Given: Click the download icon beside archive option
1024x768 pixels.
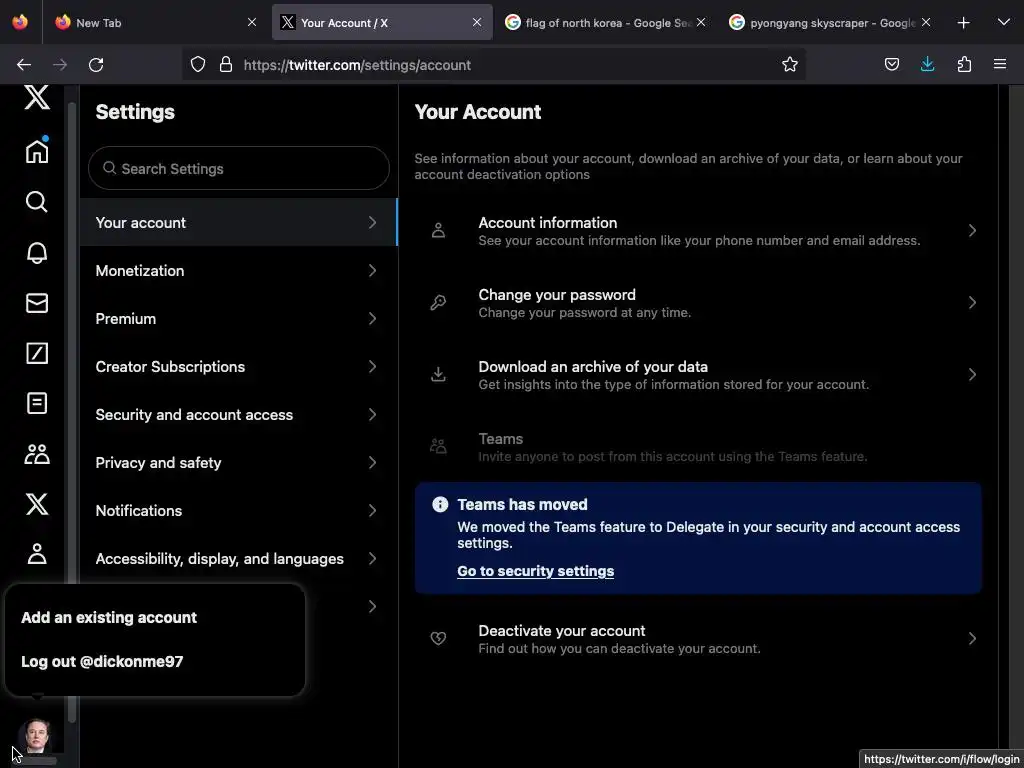Looking at the screenshot, I should (x=438, y=374).
